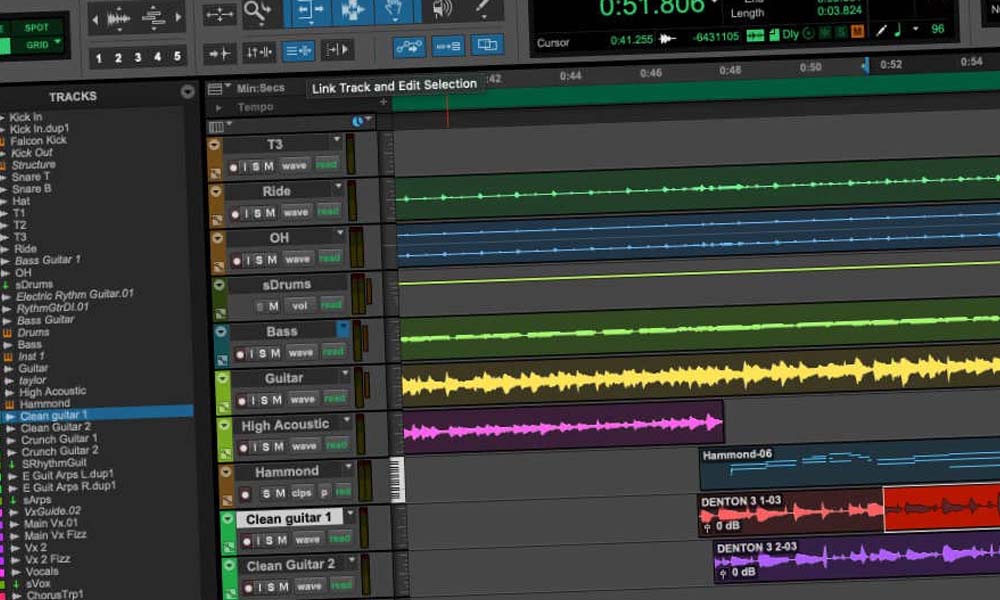Open T3 track name dropdown arrow
This screenshot has width=1000, height=600.
tap(337, 139)
